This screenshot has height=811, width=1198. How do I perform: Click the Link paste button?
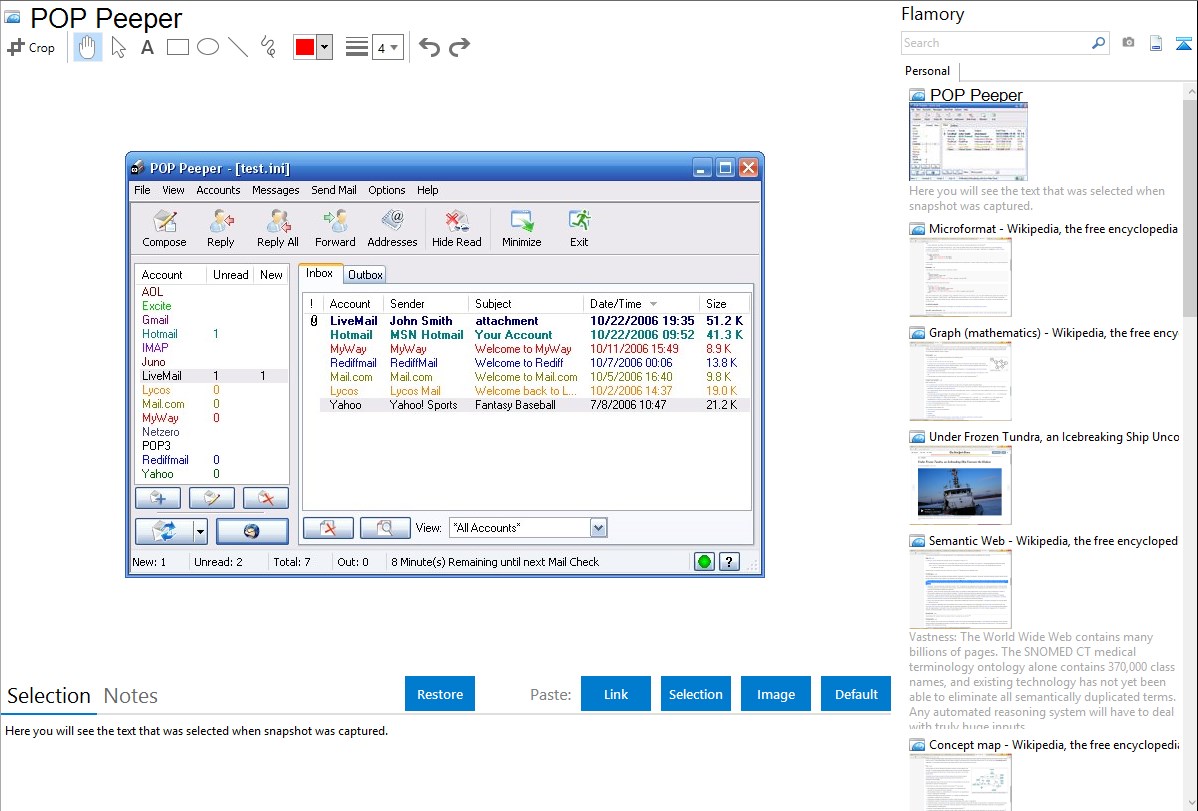pos(616,694)
